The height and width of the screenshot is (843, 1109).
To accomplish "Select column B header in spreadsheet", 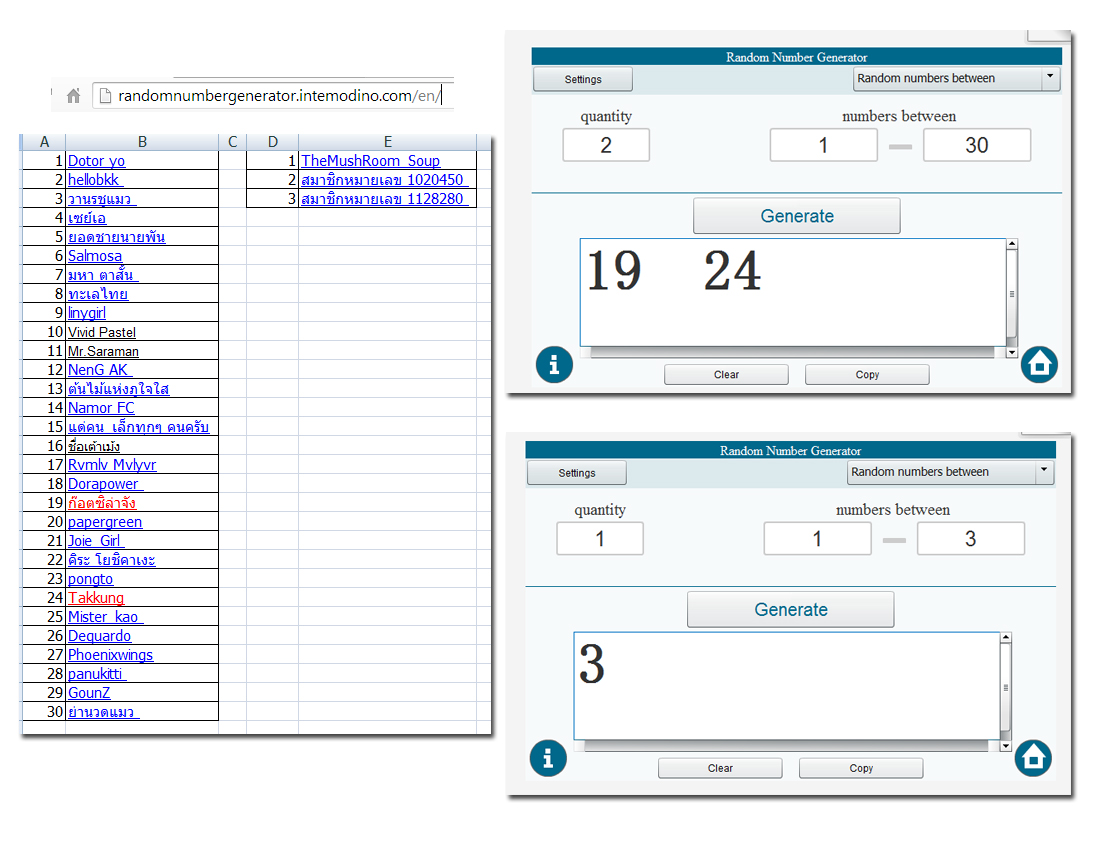I will tap(142, 141).
